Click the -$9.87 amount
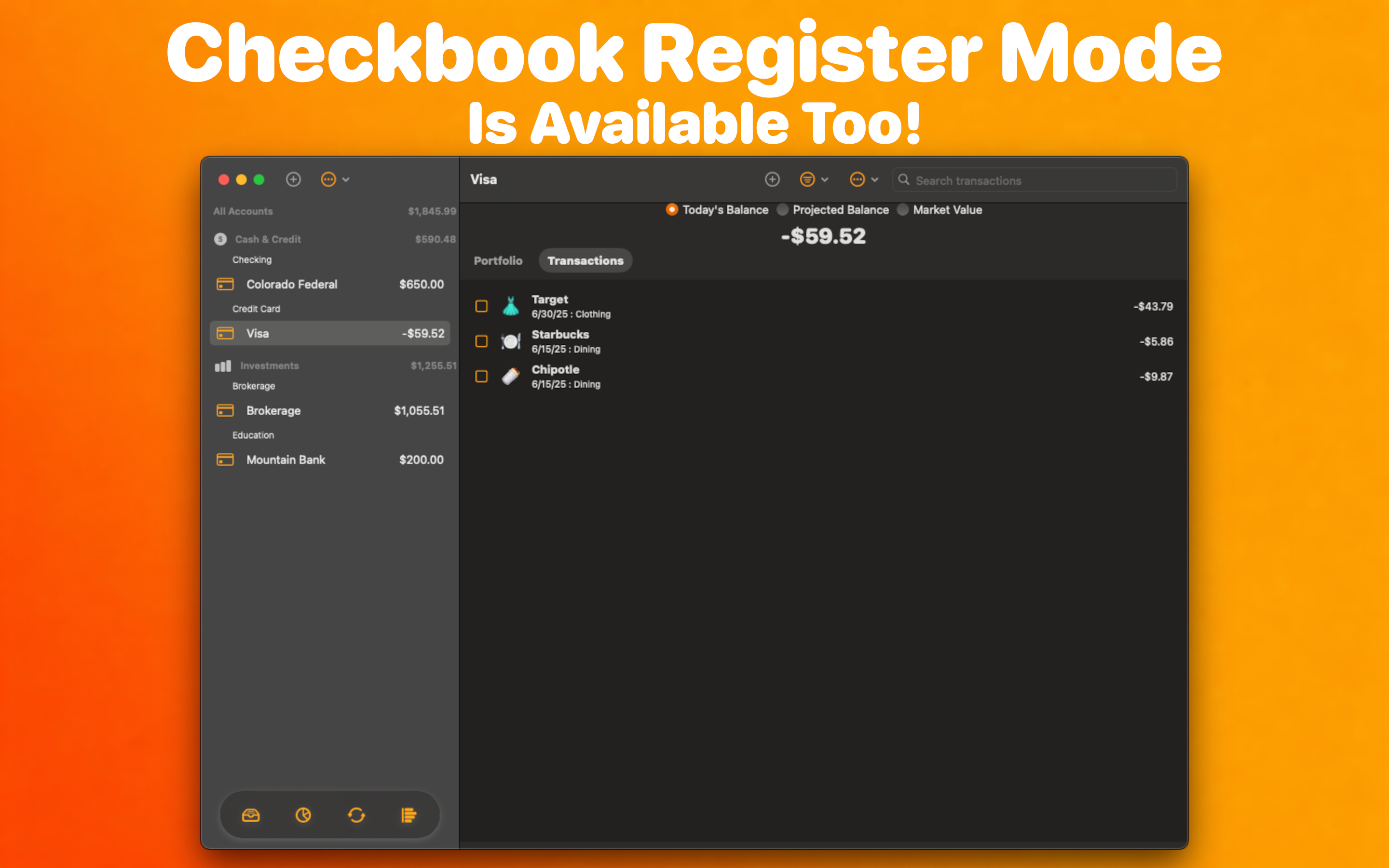The width and height of the screenshot is (1389, 868). click(x=1156, y=377)
